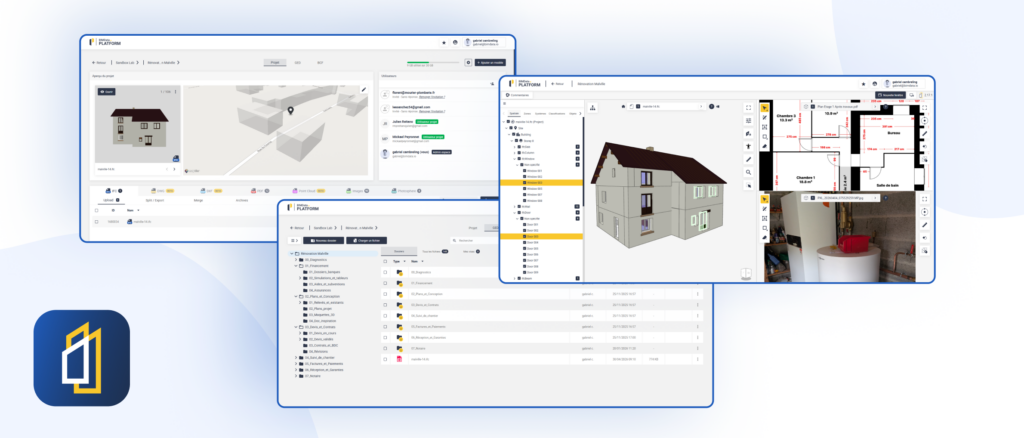
Task: Tick the maiville model row checkbox in project window
Action: point(97,221)
